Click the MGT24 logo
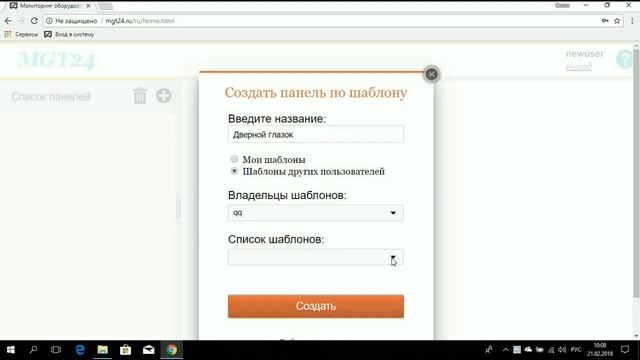The image size is (640, 360). 56,60
